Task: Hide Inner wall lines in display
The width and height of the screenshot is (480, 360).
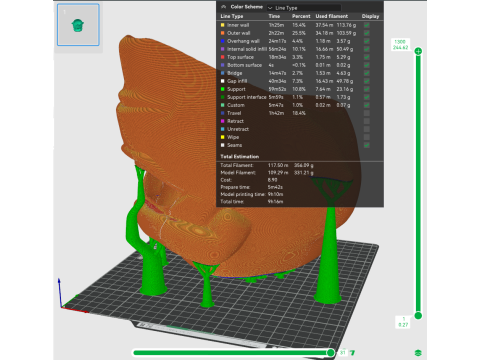Action: point(367,25)
